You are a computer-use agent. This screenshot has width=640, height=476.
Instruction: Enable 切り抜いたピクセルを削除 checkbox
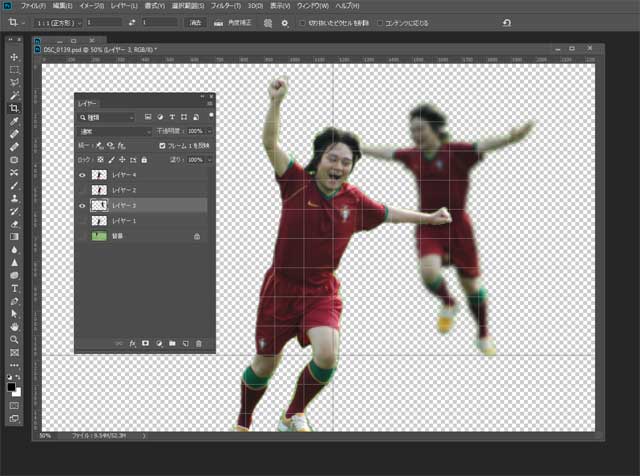[302, 22]
